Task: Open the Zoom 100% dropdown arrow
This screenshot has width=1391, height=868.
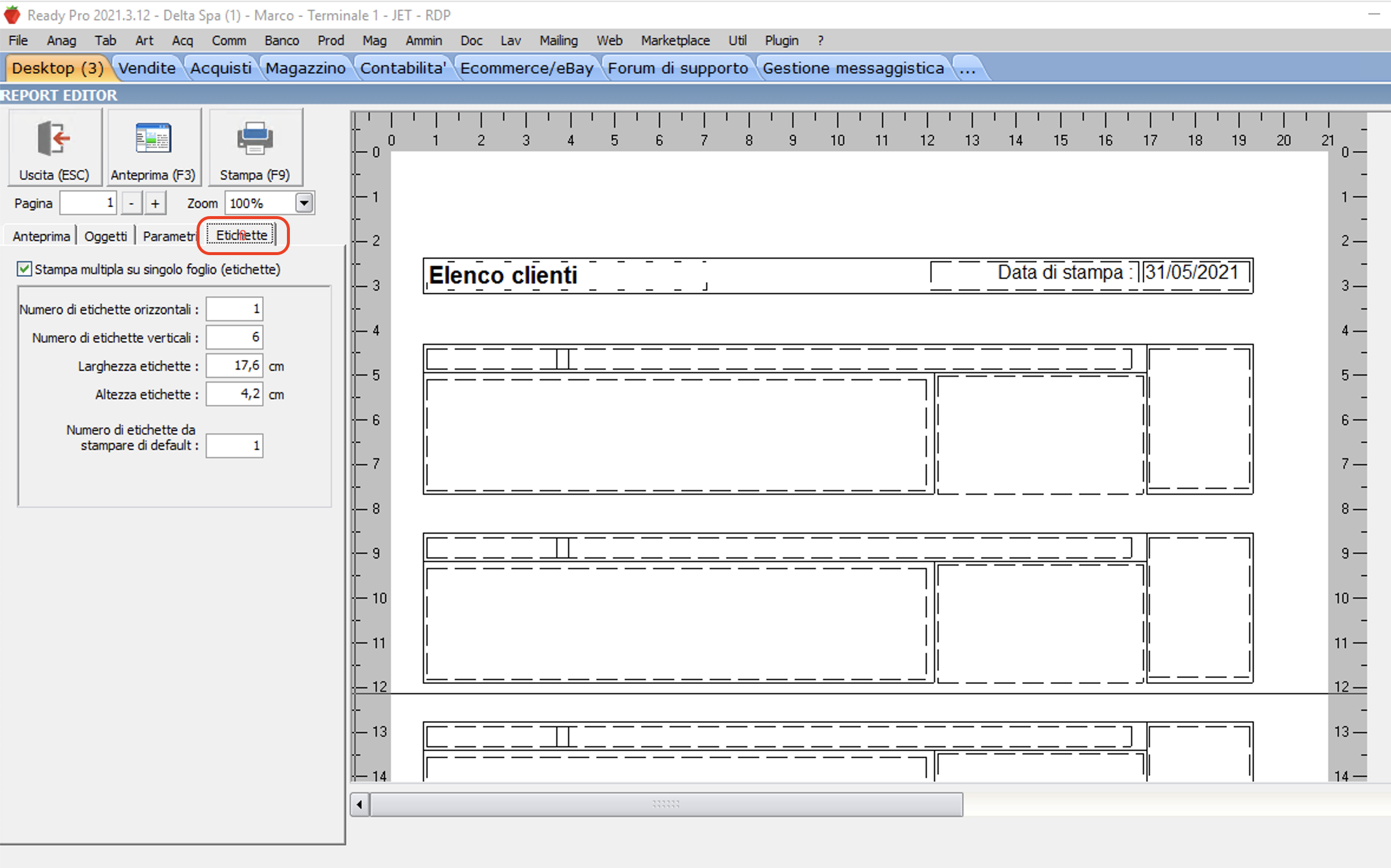Action: click(x=304, y=203)
